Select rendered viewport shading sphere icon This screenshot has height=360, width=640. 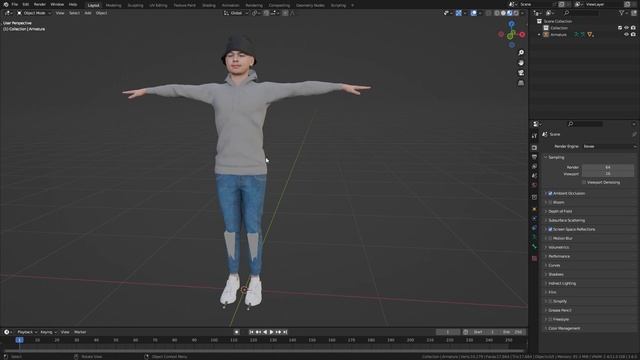(516, 13)
